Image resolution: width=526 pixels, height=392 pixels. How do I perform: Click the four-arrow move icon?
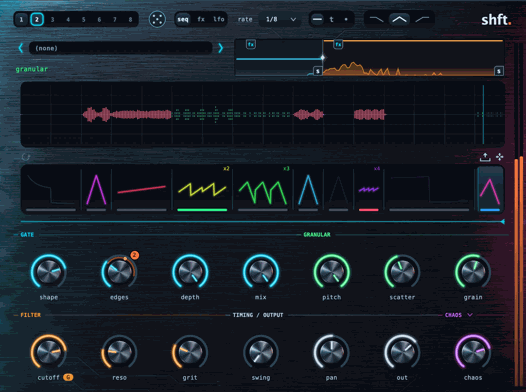tap(499, 157)
